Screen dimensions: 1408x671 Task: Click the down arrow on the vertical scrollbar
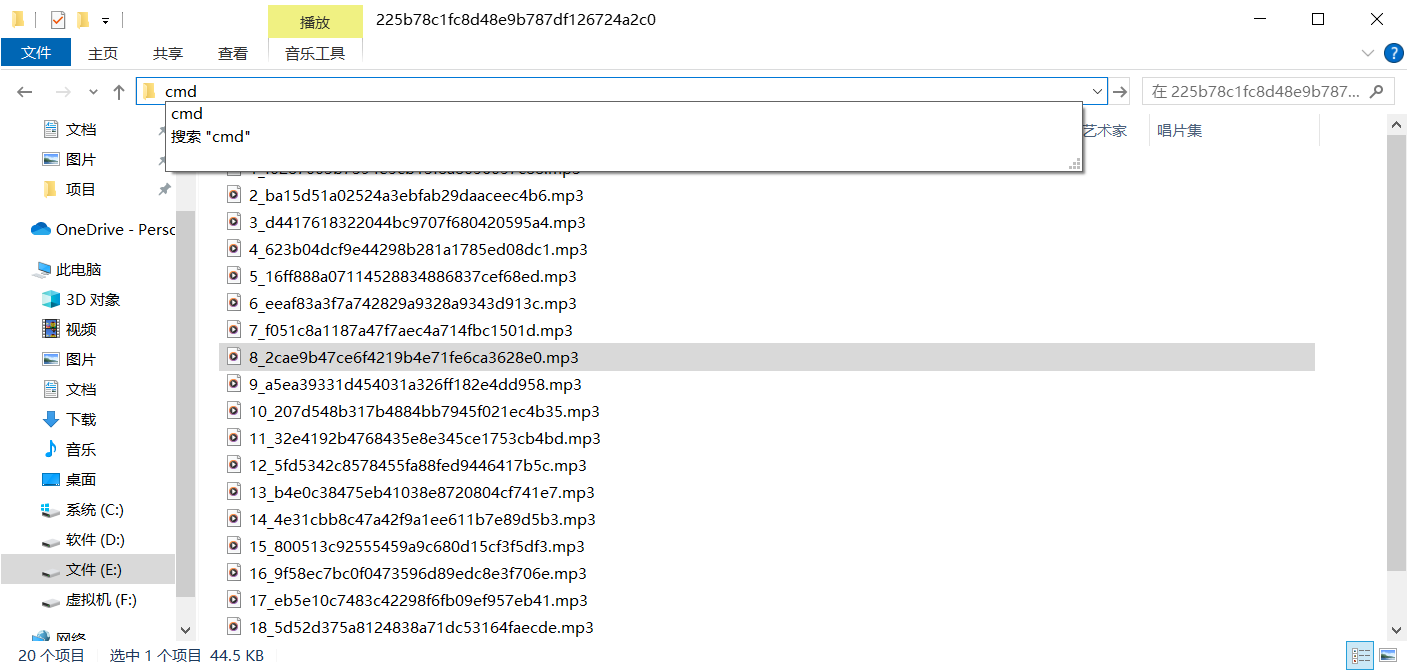pyautogui.click(x=1396, y=628)
